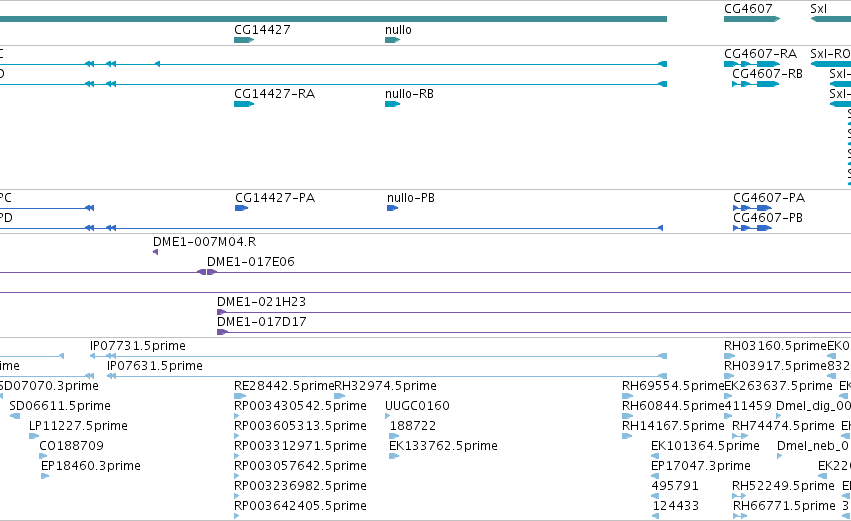Select the UUGC0160 EST label
Screen dimensions: 851x521
pos(417,406)
